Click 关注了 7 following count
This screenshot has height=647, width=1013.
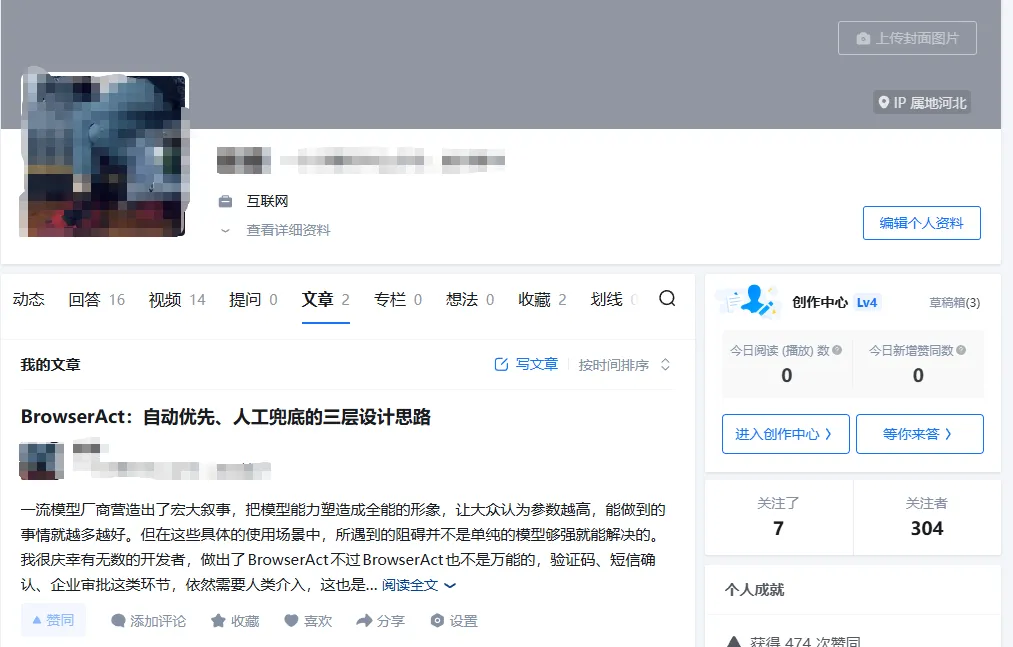pyautogui.click(x=778, y=516)
